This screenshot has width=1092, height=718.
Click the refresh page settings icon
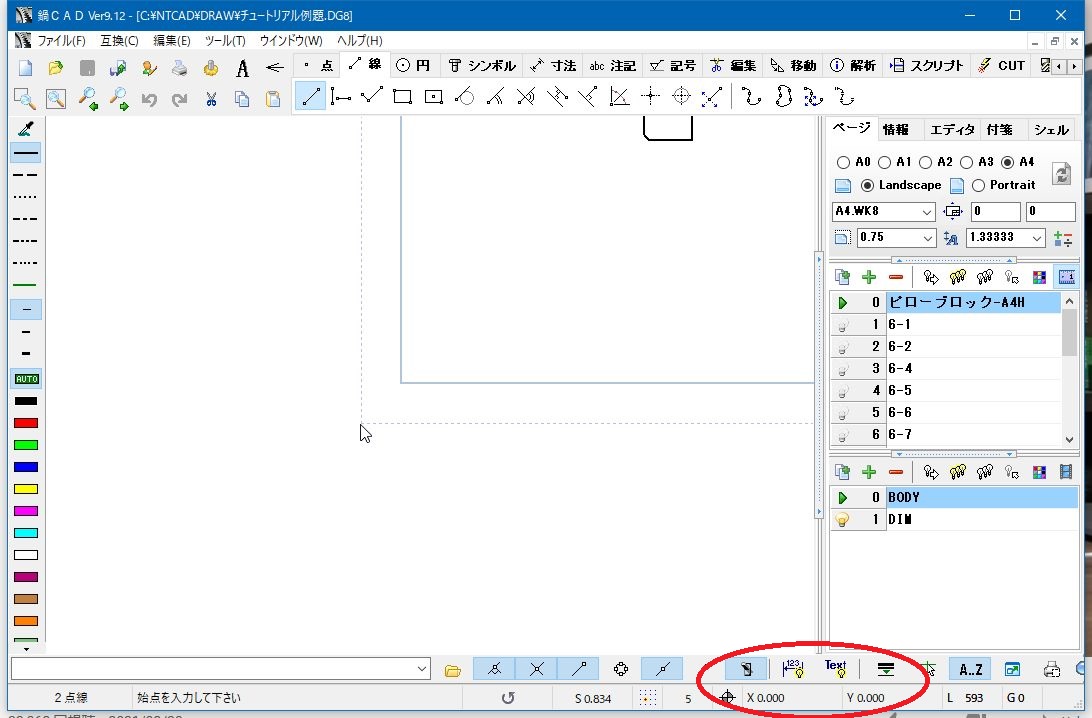click(1062, 173)
